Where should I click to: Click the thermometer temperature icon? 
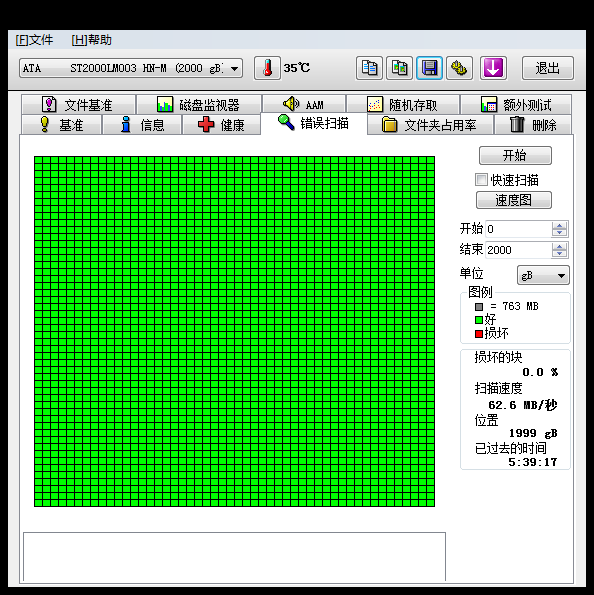(x=267, y=68)
